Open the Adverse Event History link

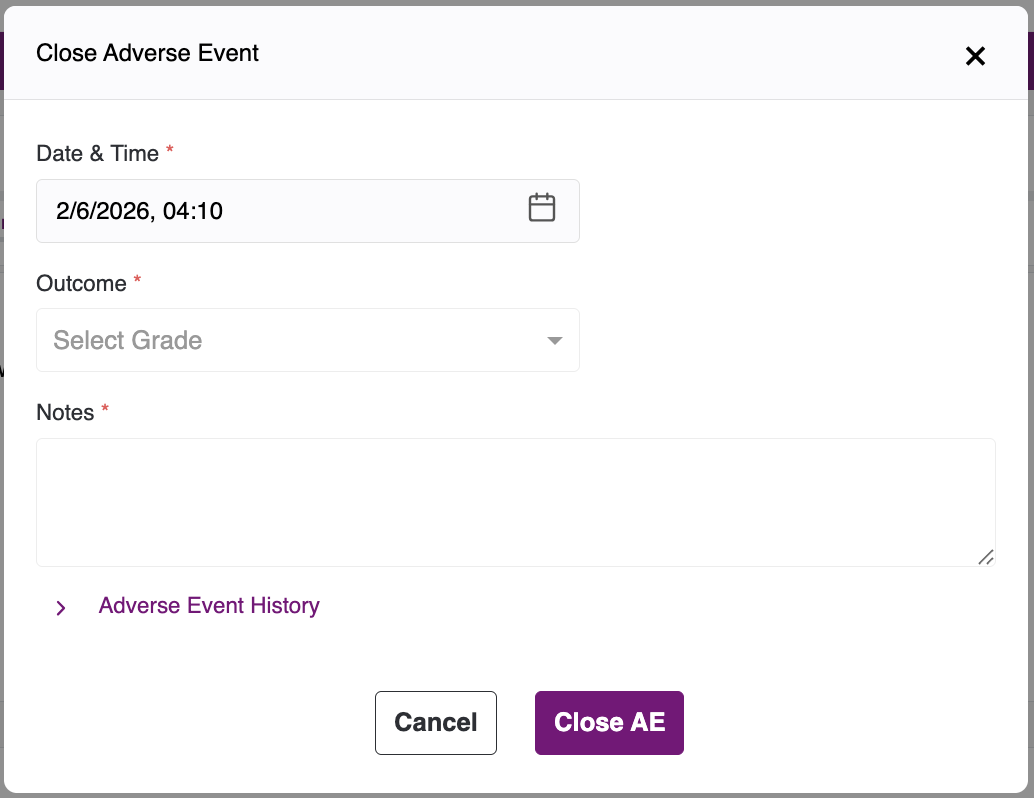point(209,606)
